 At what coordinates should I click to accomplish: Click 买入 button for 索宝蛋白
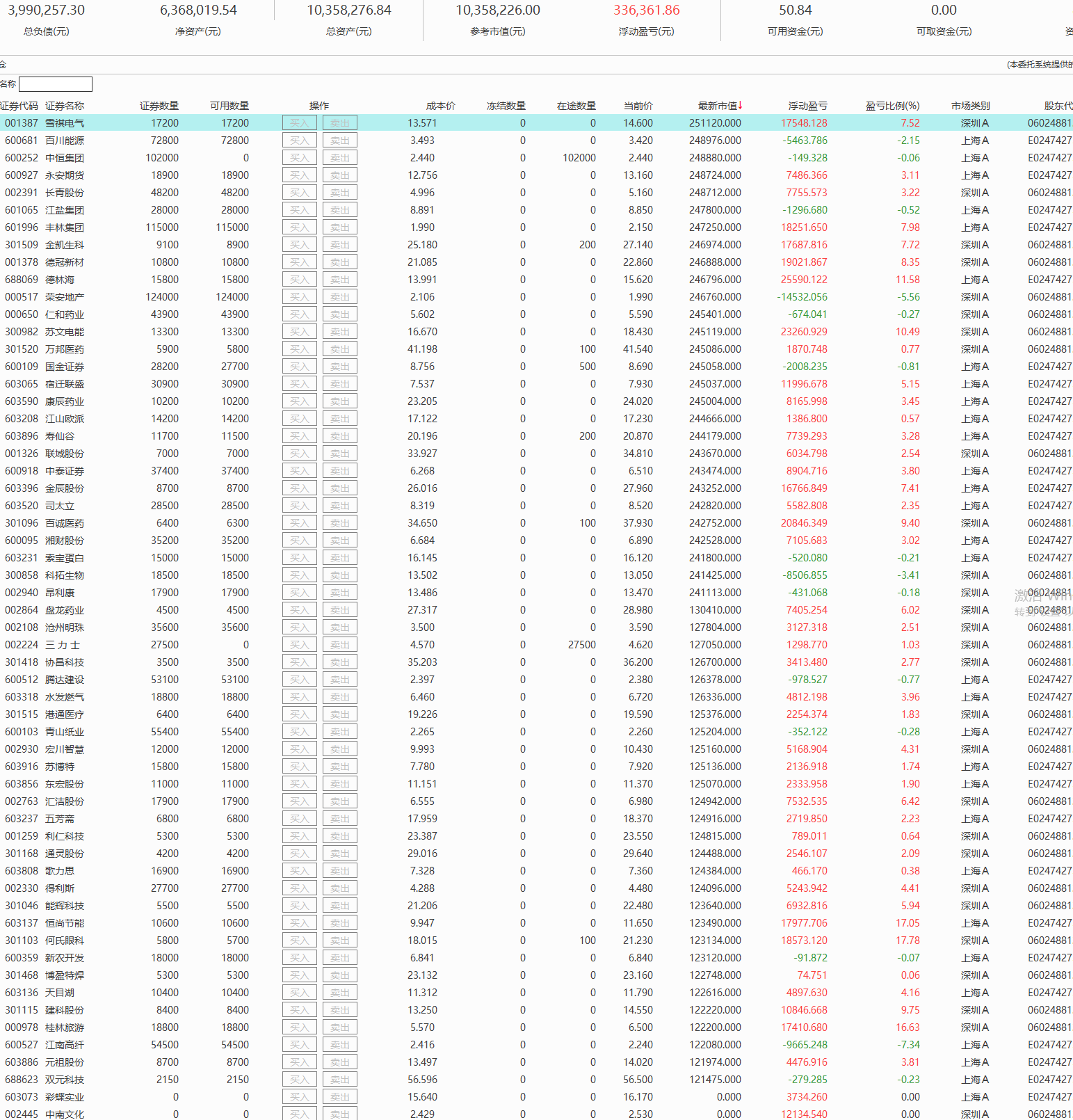pyautogui.click(x=300, y=558)
